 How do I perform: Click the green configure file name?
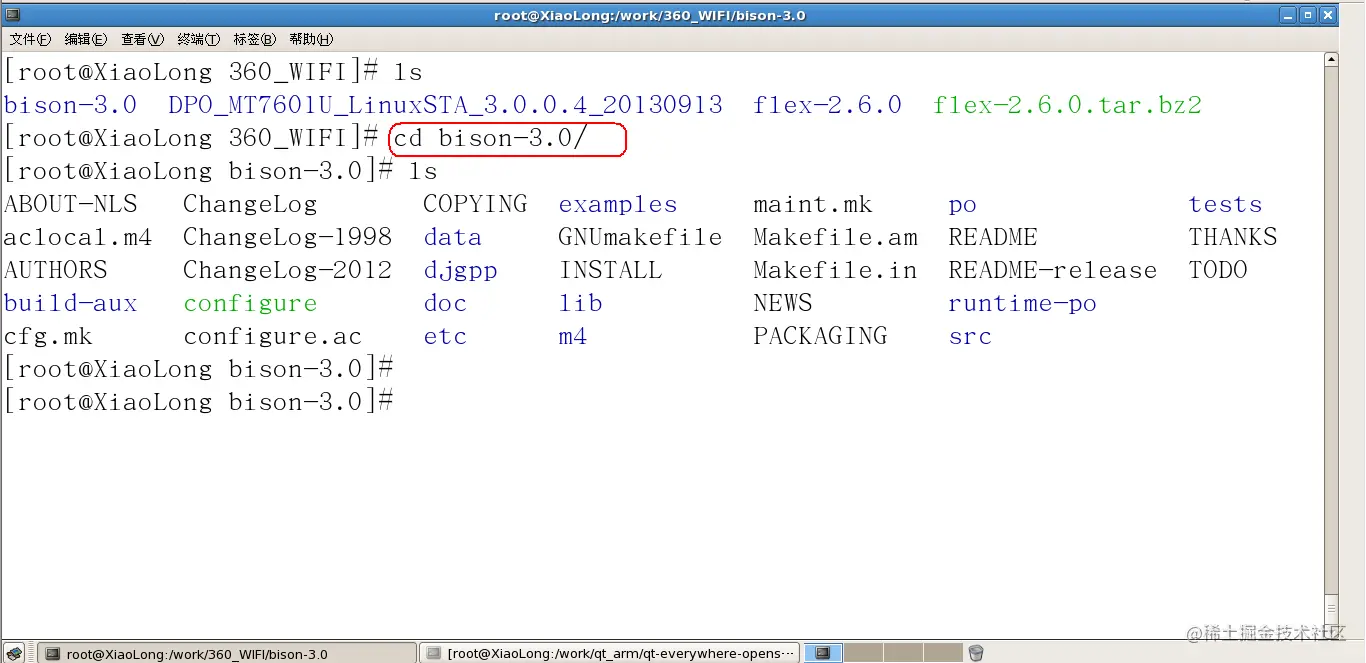pyautogui.click(x=250, y=303)
